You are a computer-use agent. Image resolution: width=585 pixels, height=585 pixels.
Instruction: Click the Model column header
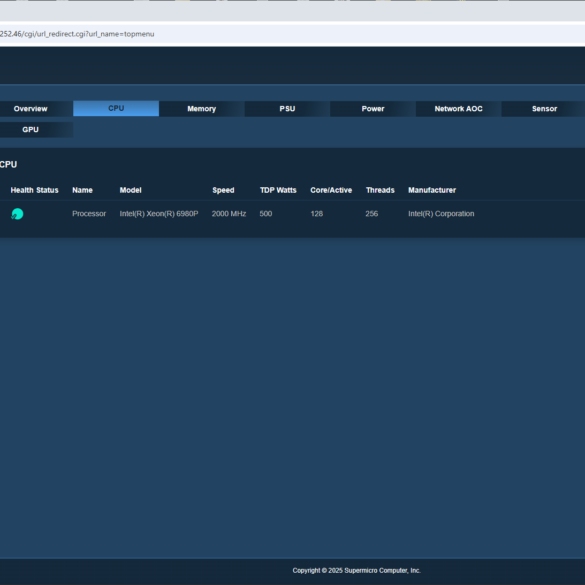pyautogui.click(x=130, y=190)
